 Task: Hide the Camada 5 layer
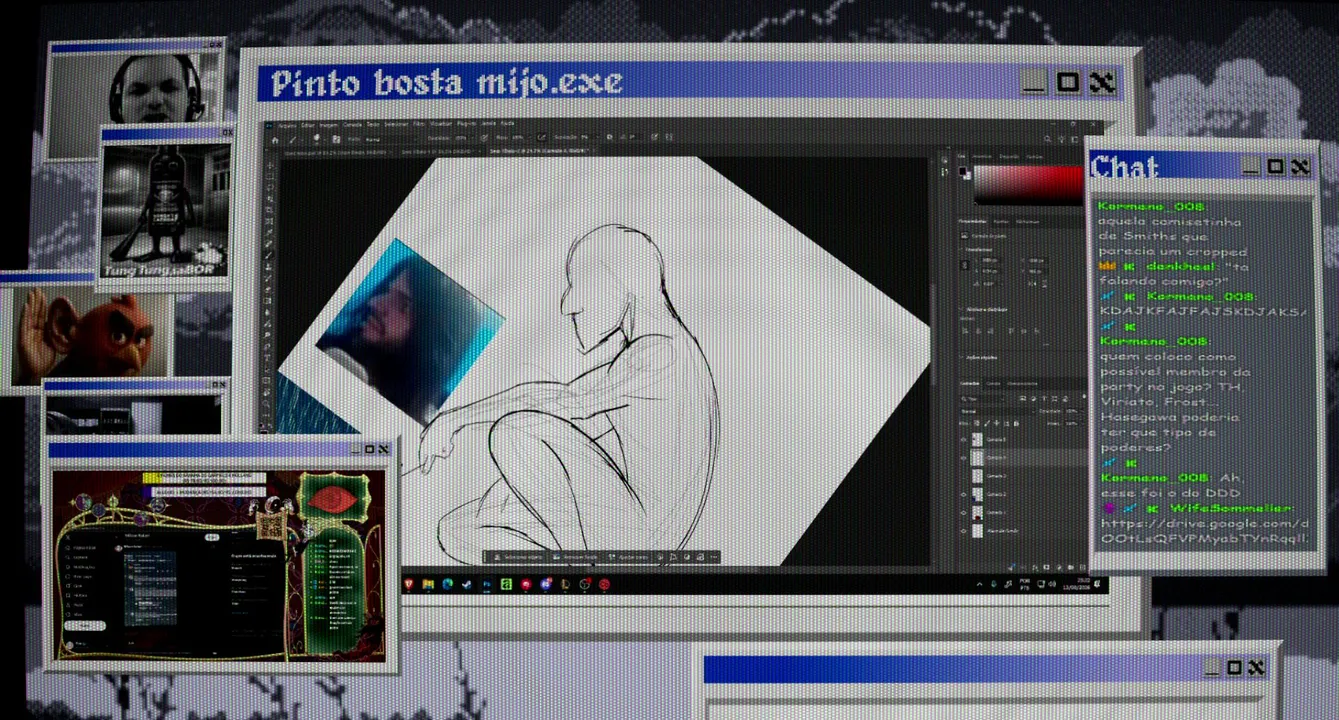point(964,438)
